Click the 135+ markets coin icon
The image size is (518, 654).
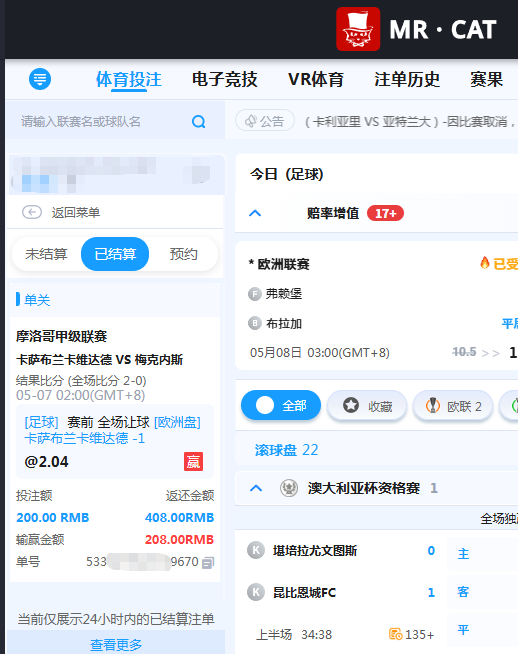(395, 634)
